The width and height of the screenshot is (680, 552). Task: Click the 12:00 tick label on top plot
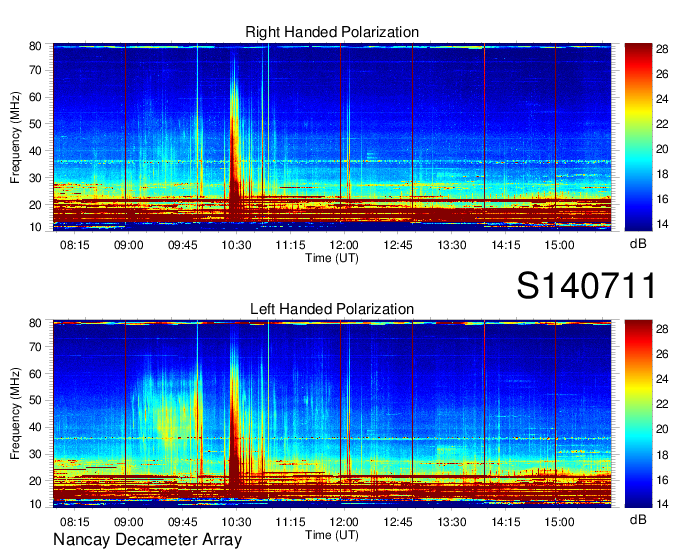point(344,245)
